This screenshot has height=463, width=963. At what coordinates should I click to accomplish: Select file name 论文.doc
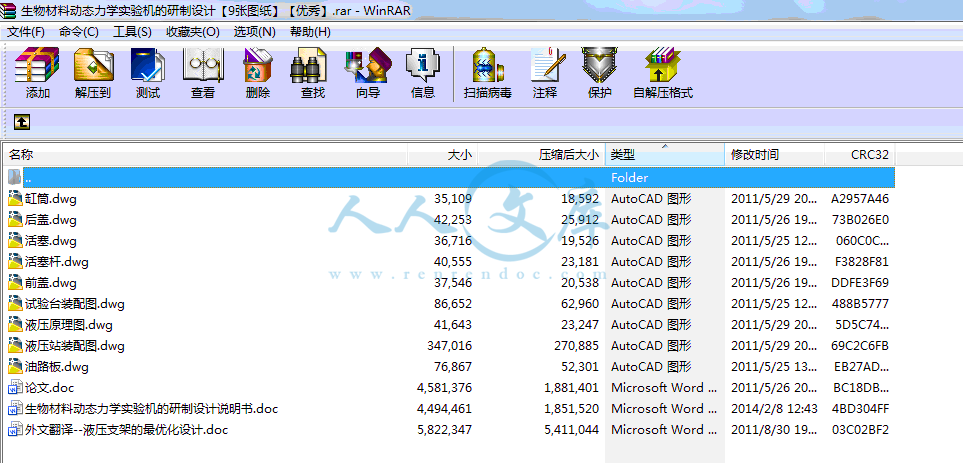50,387
